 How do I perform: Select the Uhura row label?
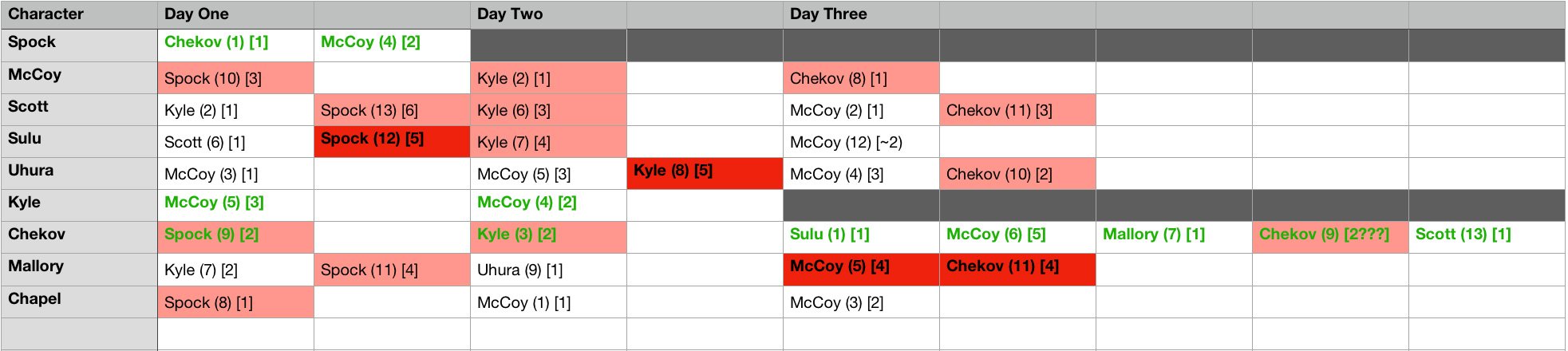78,171
